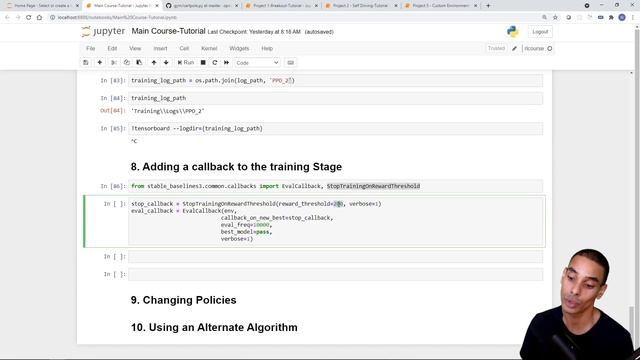Screen dimensions: 640x360
Task: Open the browser profile avatar
Action: pyautogui.click(x=622, y=18)
